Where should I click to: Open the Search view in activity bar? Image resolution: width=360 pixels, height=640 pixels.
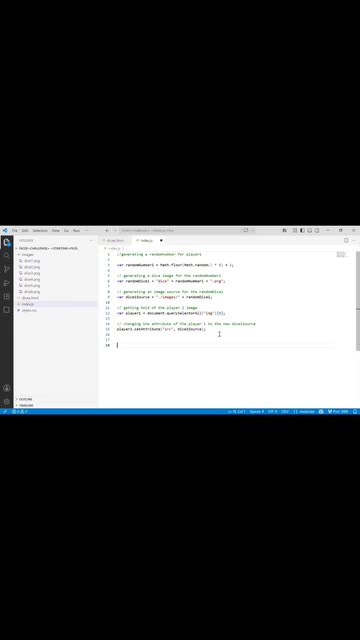[7, 256]
